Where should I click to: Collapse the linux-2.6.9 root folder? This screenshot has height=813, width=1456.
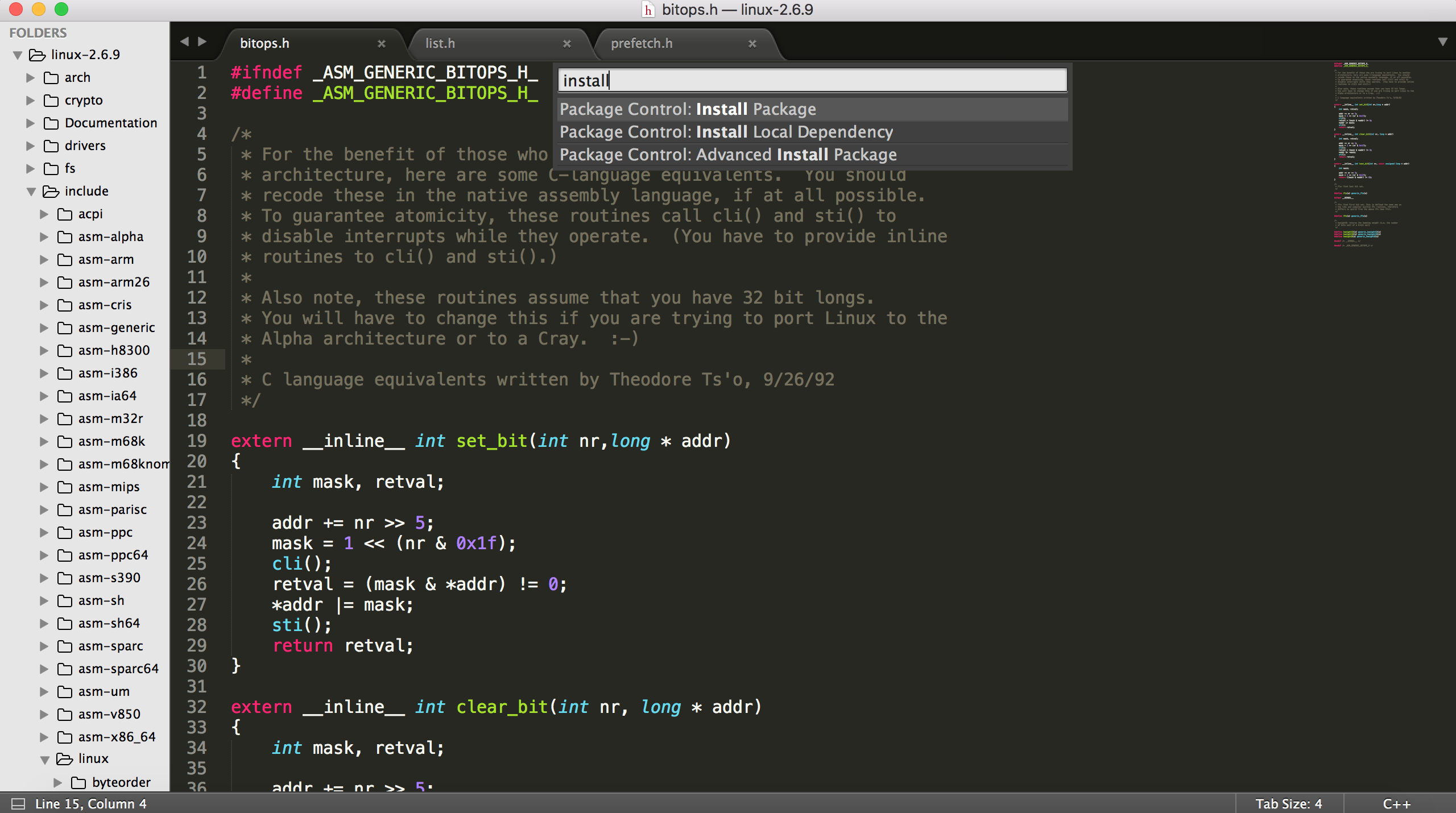pyautogui.click(x=18, y=55)
